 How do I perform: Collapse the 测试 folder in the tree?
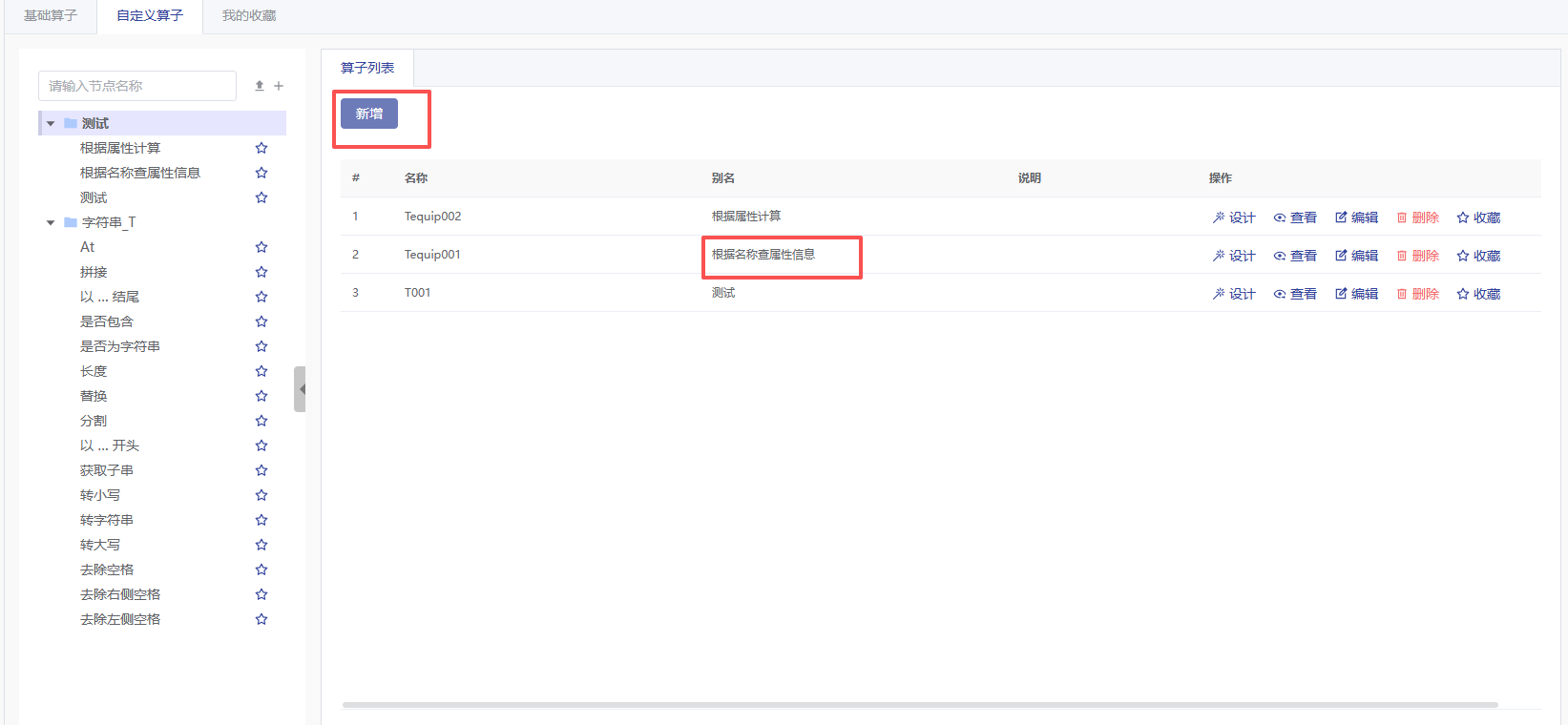(51, 123)
